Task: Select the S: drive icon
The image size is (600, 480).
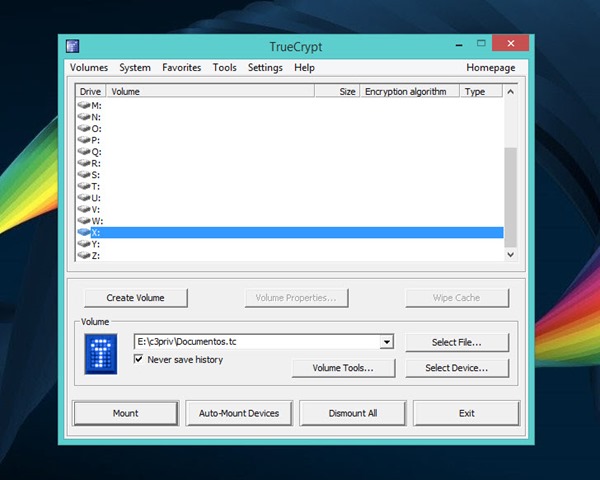Action: tap(84, 175)
